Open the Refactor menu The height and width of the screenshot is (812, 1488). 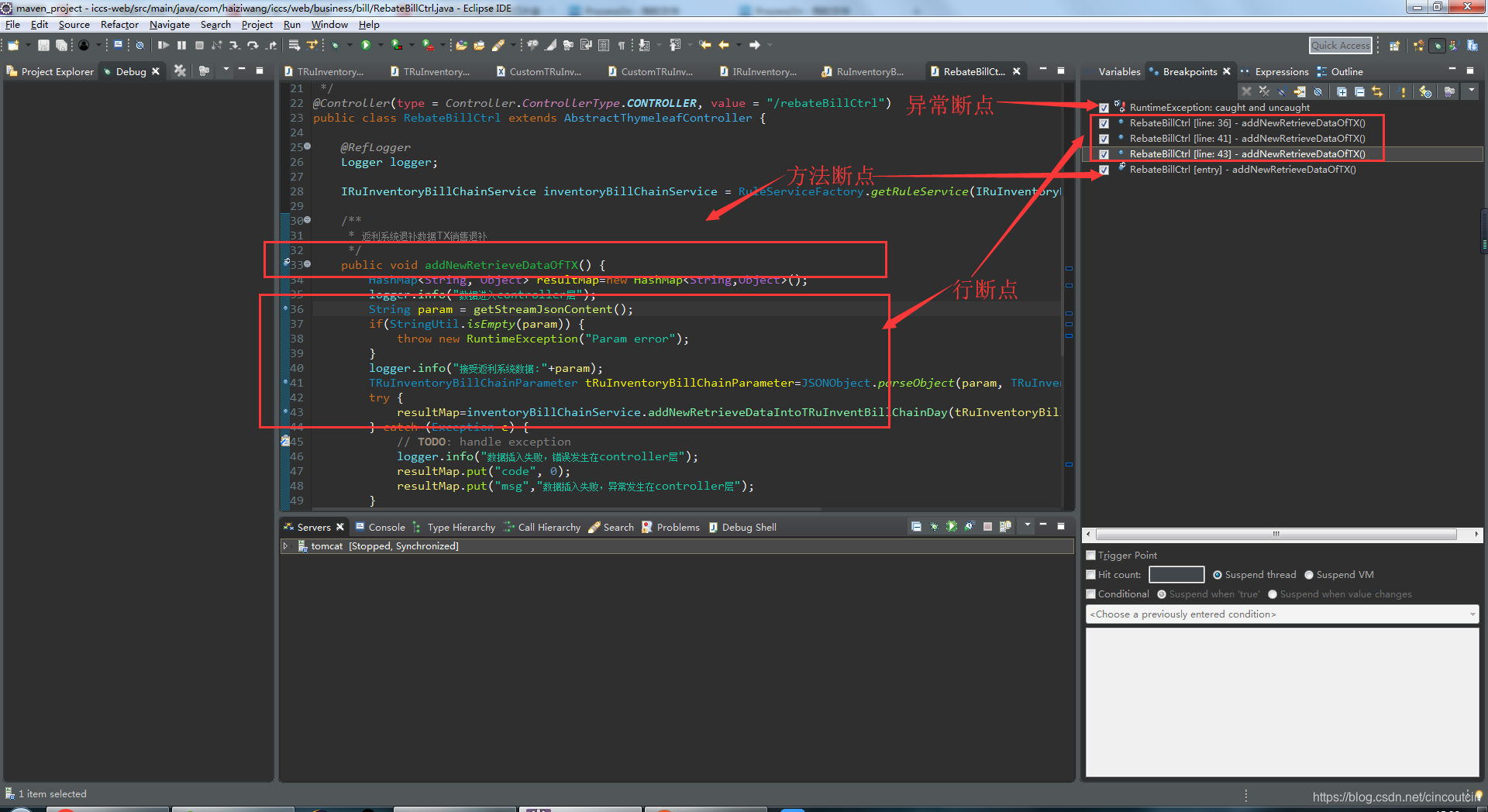pyautogui.click(x=119, y=24)
